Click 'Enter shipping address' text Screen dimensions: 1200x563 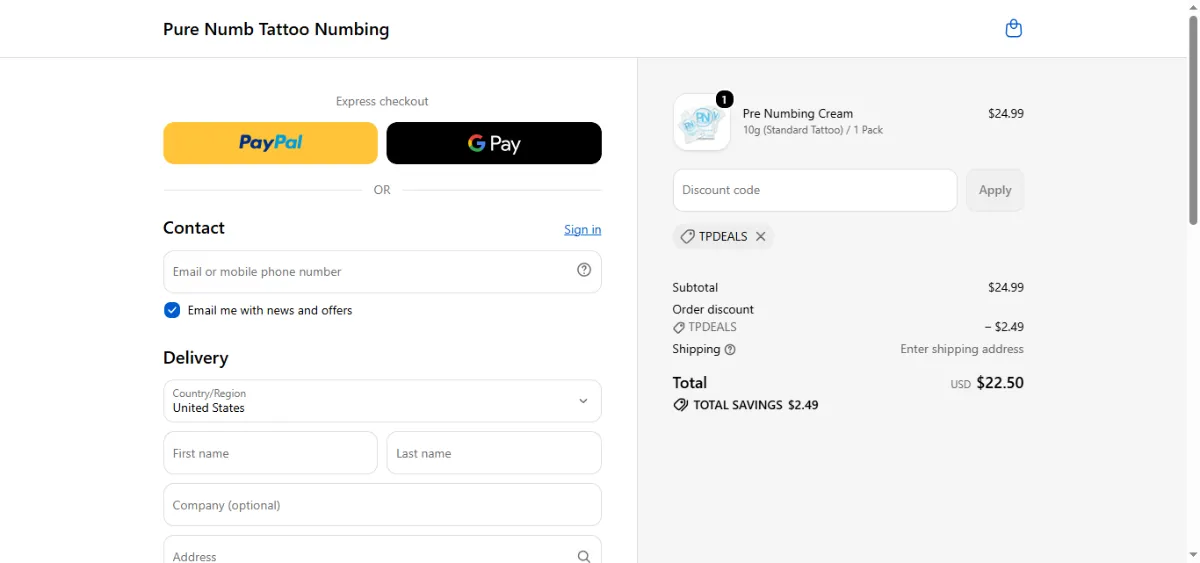coord(962,349)
